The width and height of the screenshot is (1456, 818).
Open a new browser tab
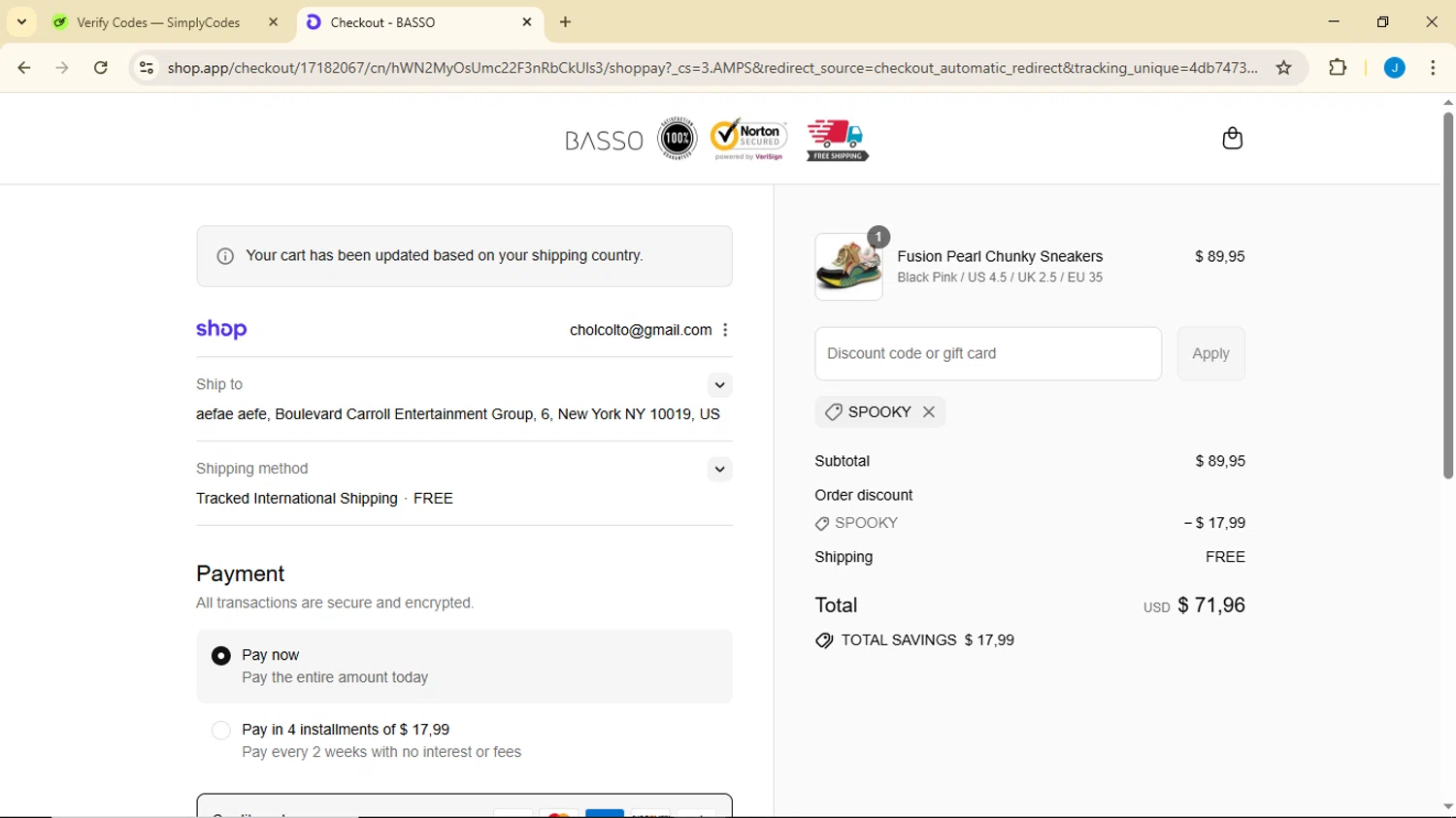(x=566, y=22)
